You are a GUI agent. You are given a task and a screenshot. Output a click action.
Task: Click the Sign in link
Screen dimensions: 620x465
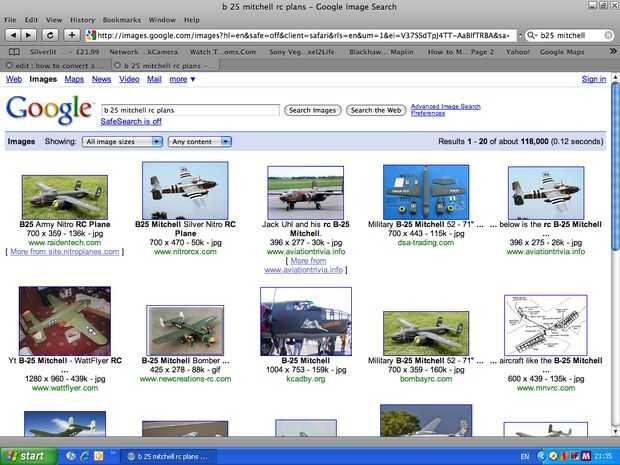[594, 79]
